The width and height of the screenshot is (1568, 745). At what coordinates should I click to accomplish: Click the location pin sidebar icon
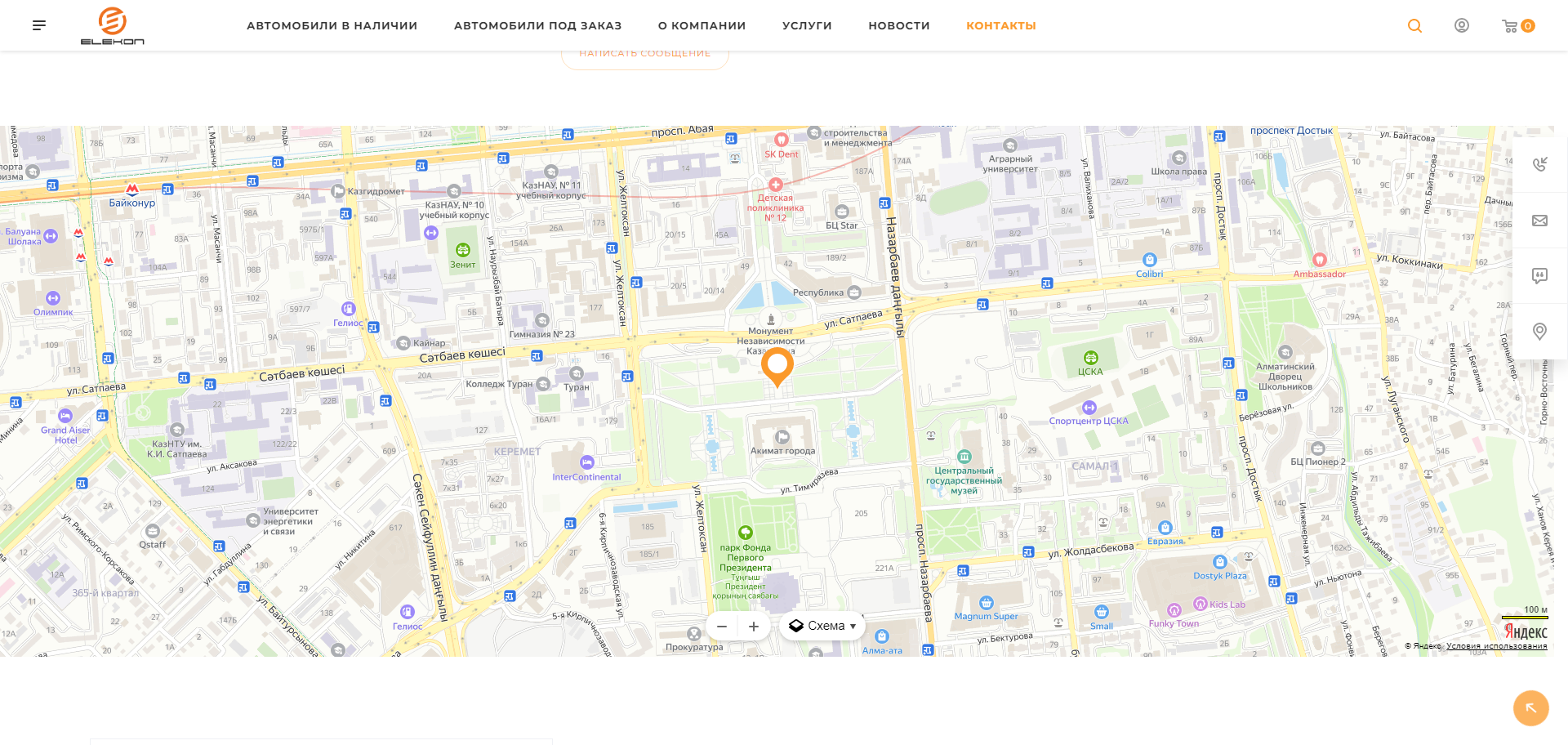click(x=1539, y=331)
